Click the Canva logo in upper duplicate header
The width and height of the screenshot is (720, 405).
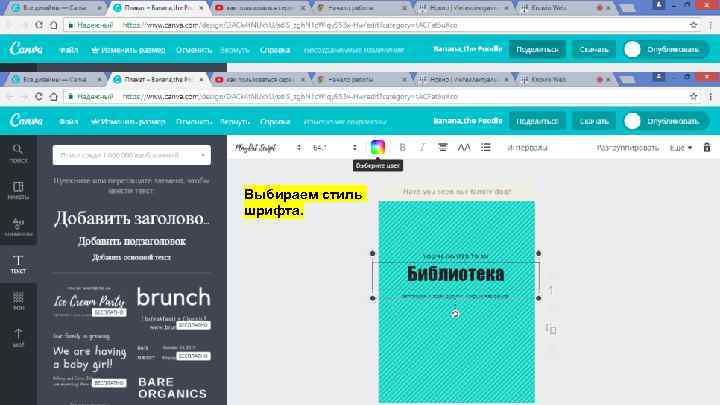pos(26,49)
